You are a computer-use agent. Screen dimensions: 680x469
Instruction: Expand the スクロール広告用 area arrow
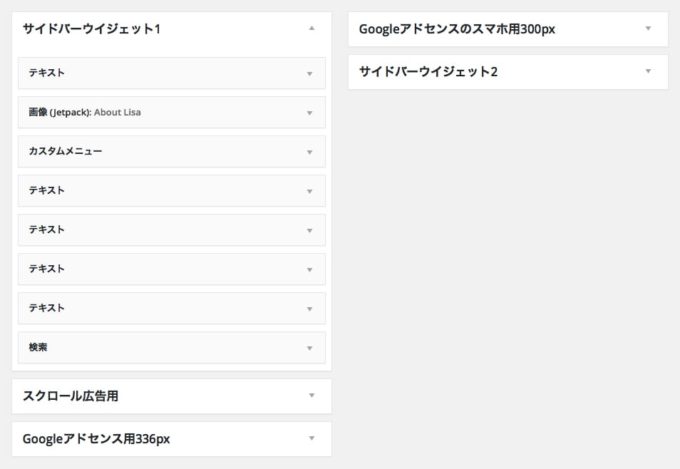click(x=311, y=395)
